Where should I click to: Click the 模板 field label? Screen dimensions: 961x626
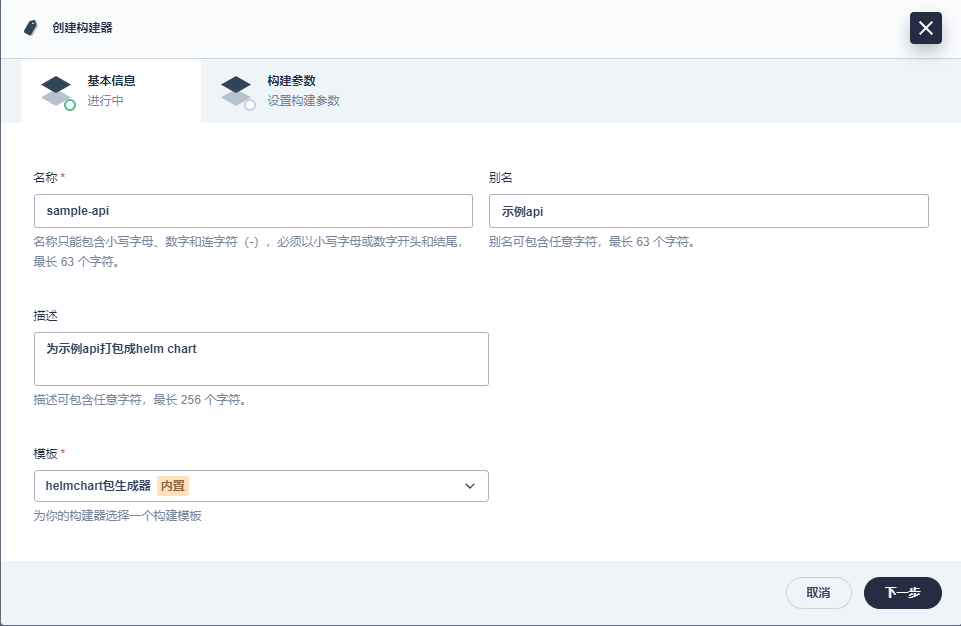[x=45, y=453]
